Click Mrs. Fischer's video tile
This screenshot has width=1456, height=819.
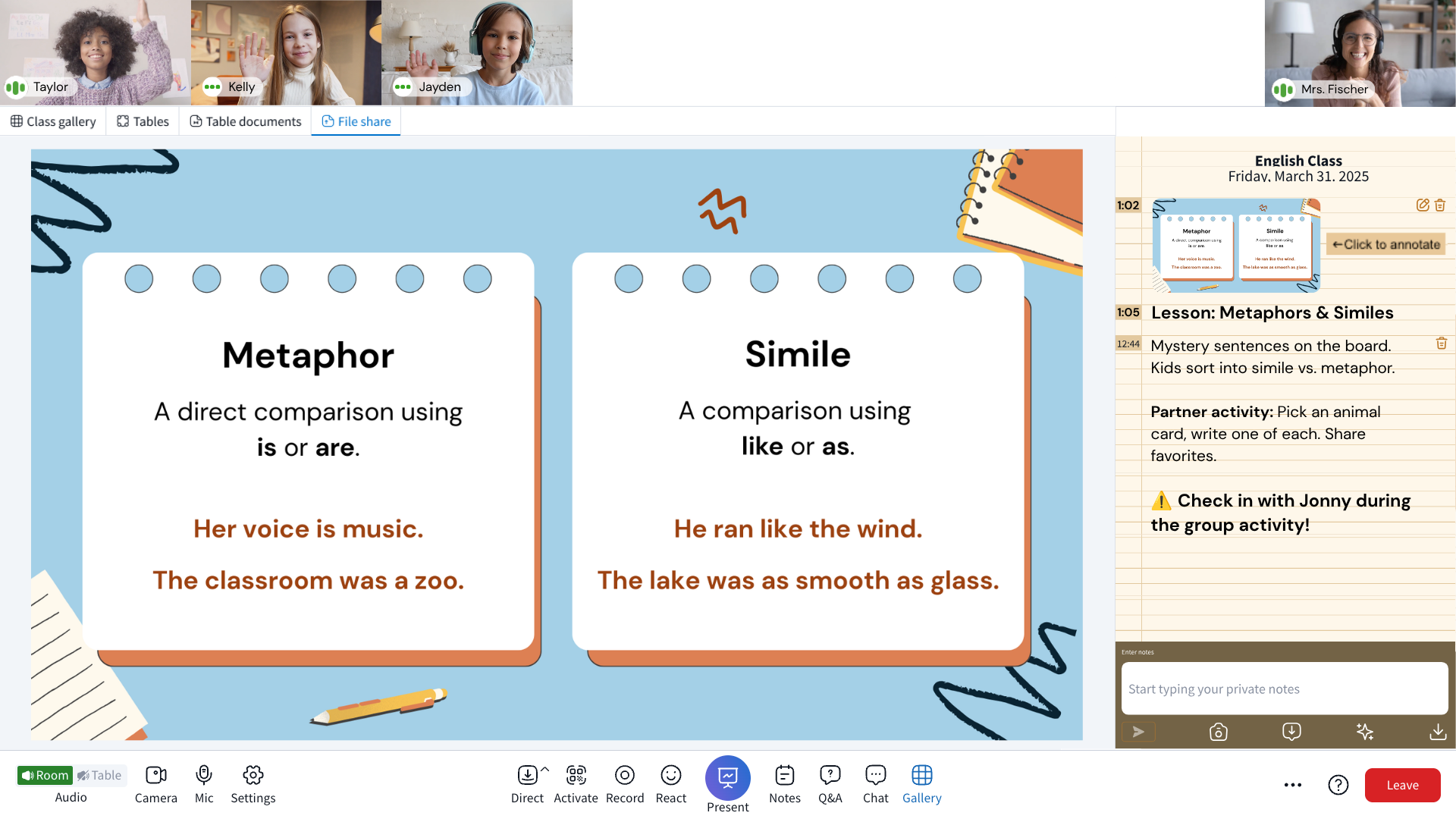point(1360,53)
